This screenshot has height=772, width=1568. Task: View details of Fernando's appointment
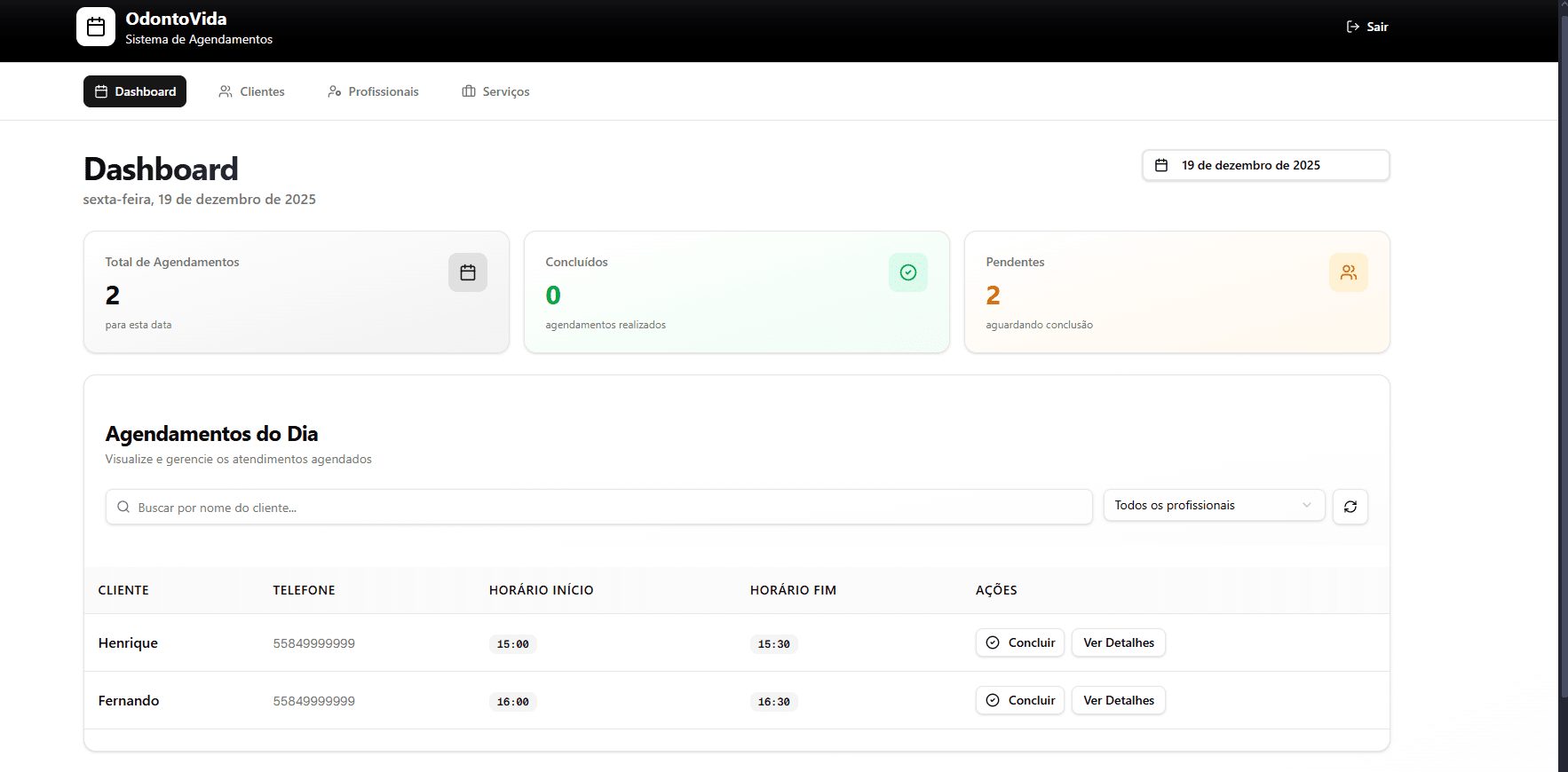1119,700
